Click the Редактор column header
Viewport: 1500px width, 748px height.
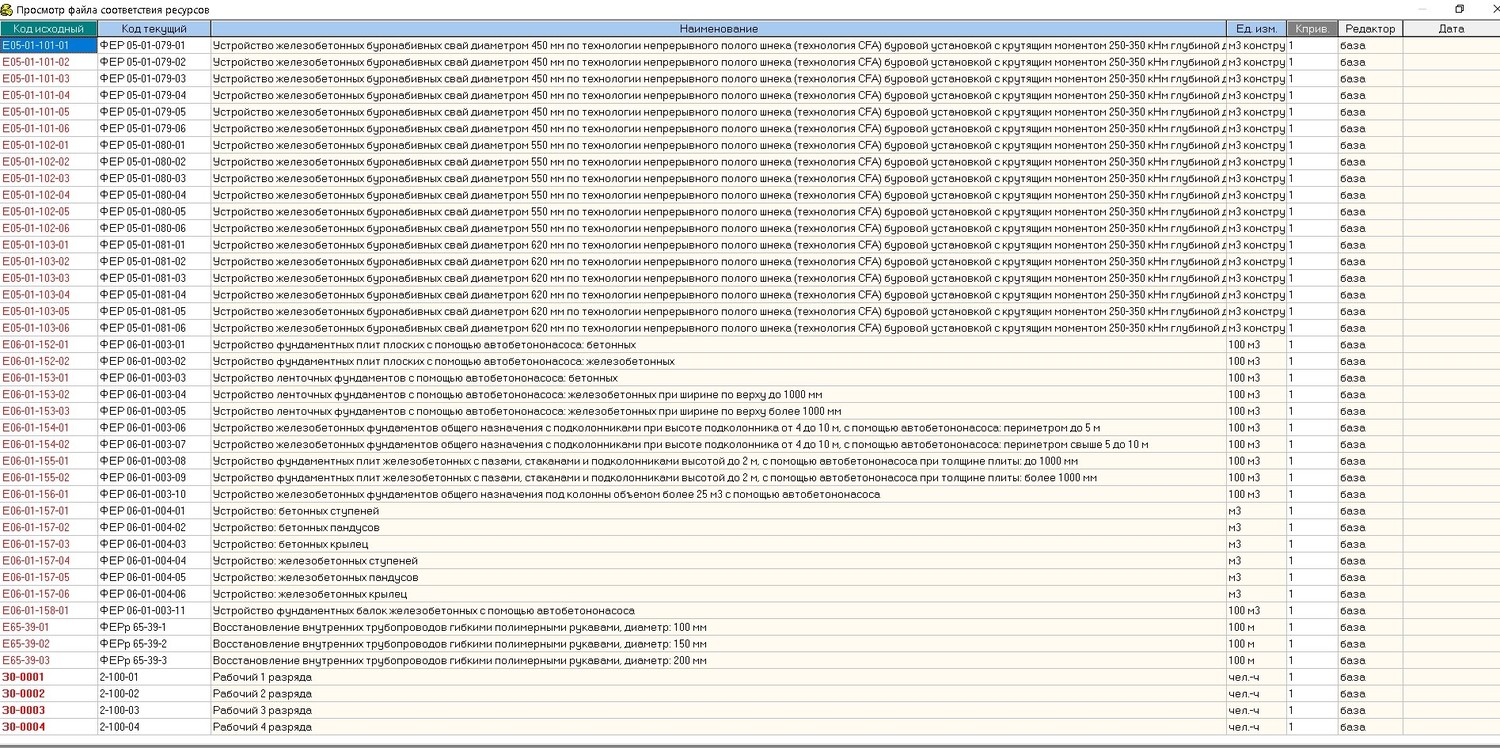pos(1370,29)
